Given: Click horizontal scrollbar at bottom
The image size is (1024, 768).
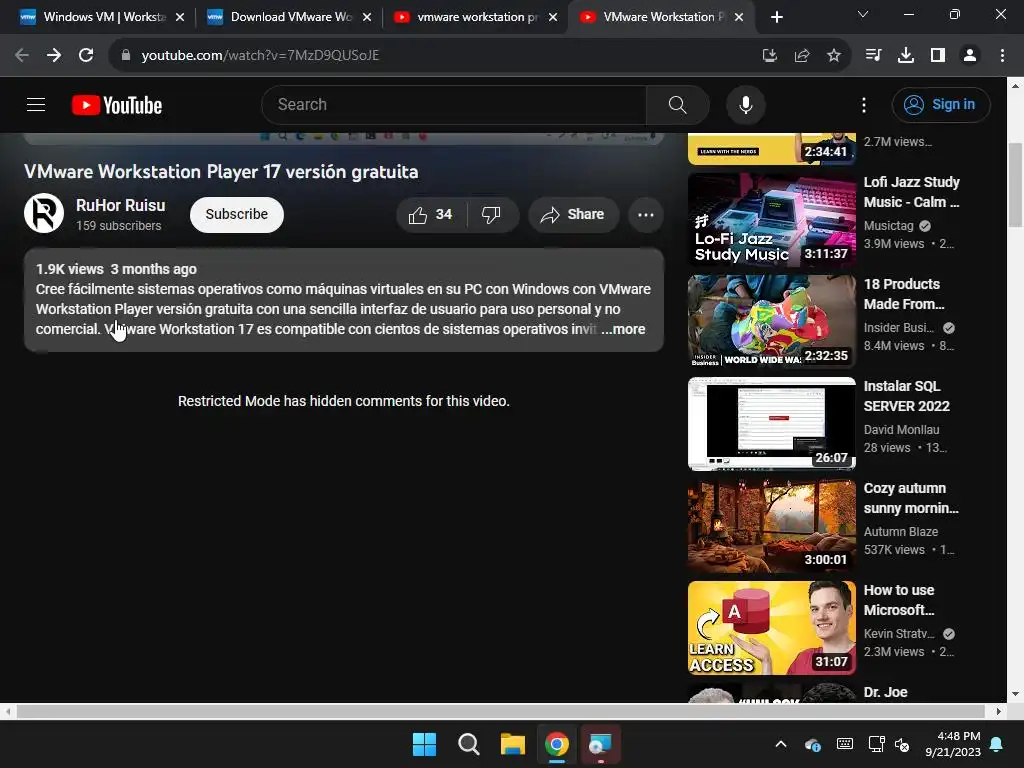Looking at the screenshot, I should click(x=500, y=711).
